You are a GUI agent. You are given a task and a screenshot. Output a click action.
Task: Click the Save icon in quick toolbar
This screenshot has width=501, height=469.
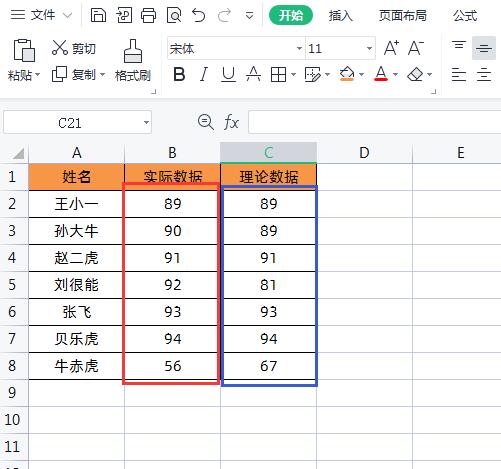(98, 15)
